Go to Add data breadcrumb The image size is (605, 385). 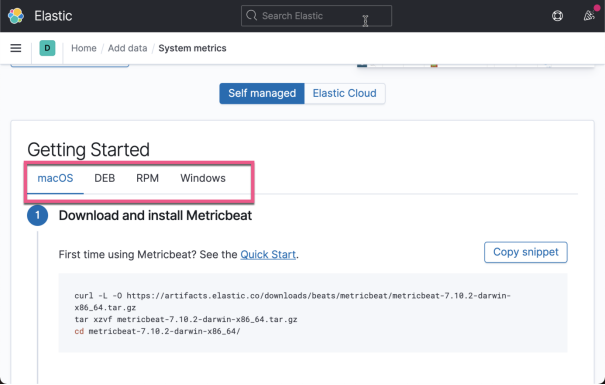click(x=127, y=48)
